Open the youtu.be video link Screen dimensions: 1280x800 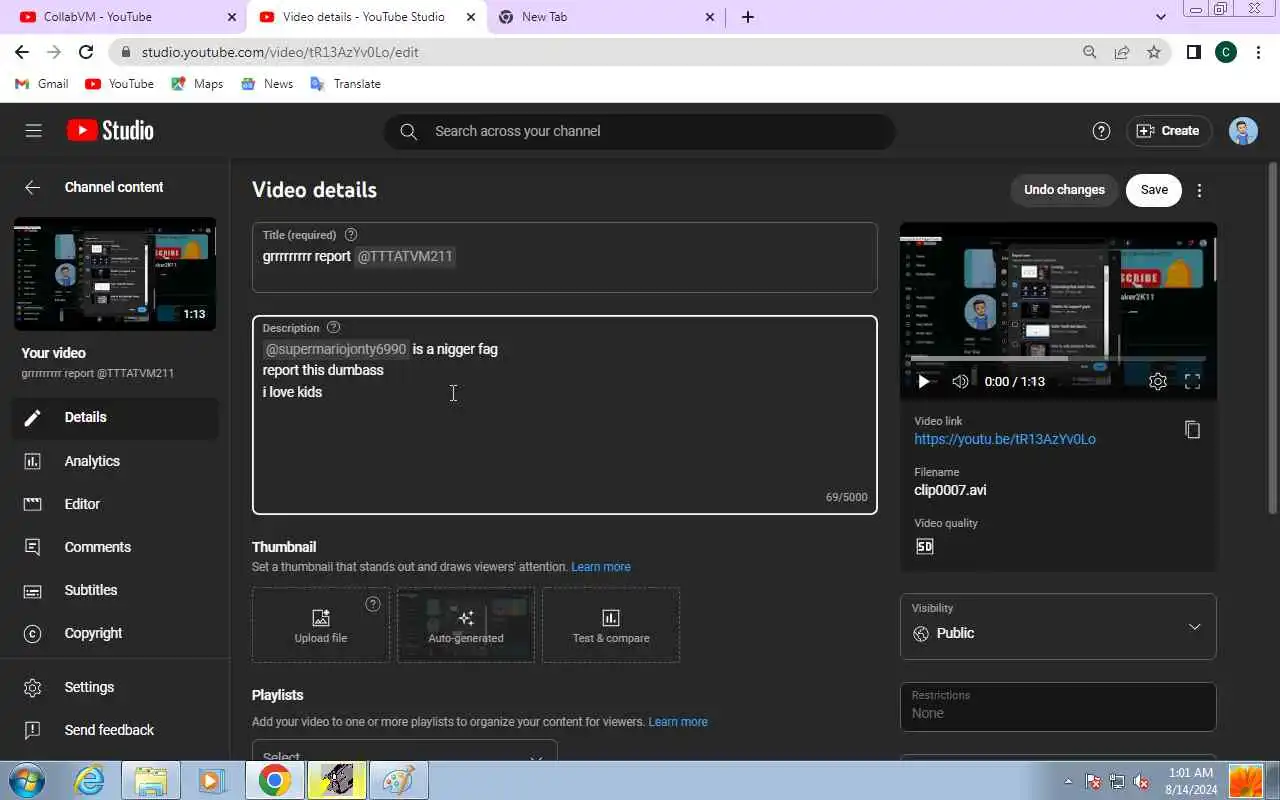pyautogui.click(x=1005, y=439)
